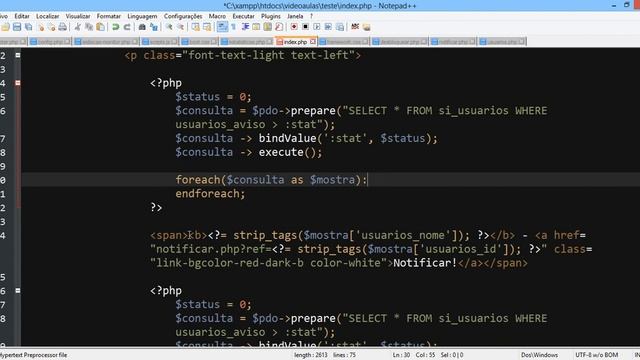Switch to the config.php tab
Image resolution: width=640 pixels, height=360 pixels.
[x=50, y=42]
